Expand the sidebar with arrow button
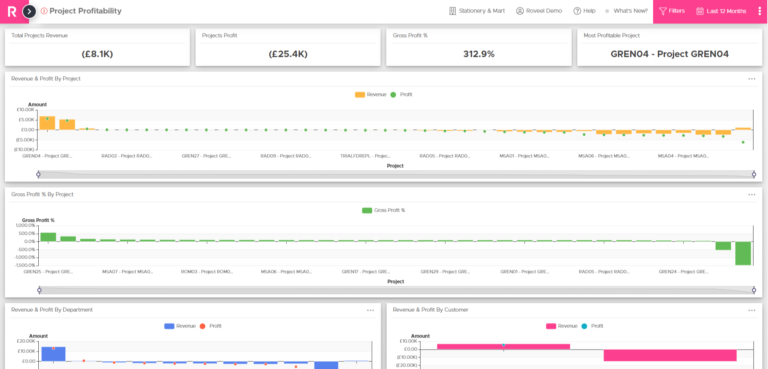This screenshot has width=768, height=369. coord(29,11)
